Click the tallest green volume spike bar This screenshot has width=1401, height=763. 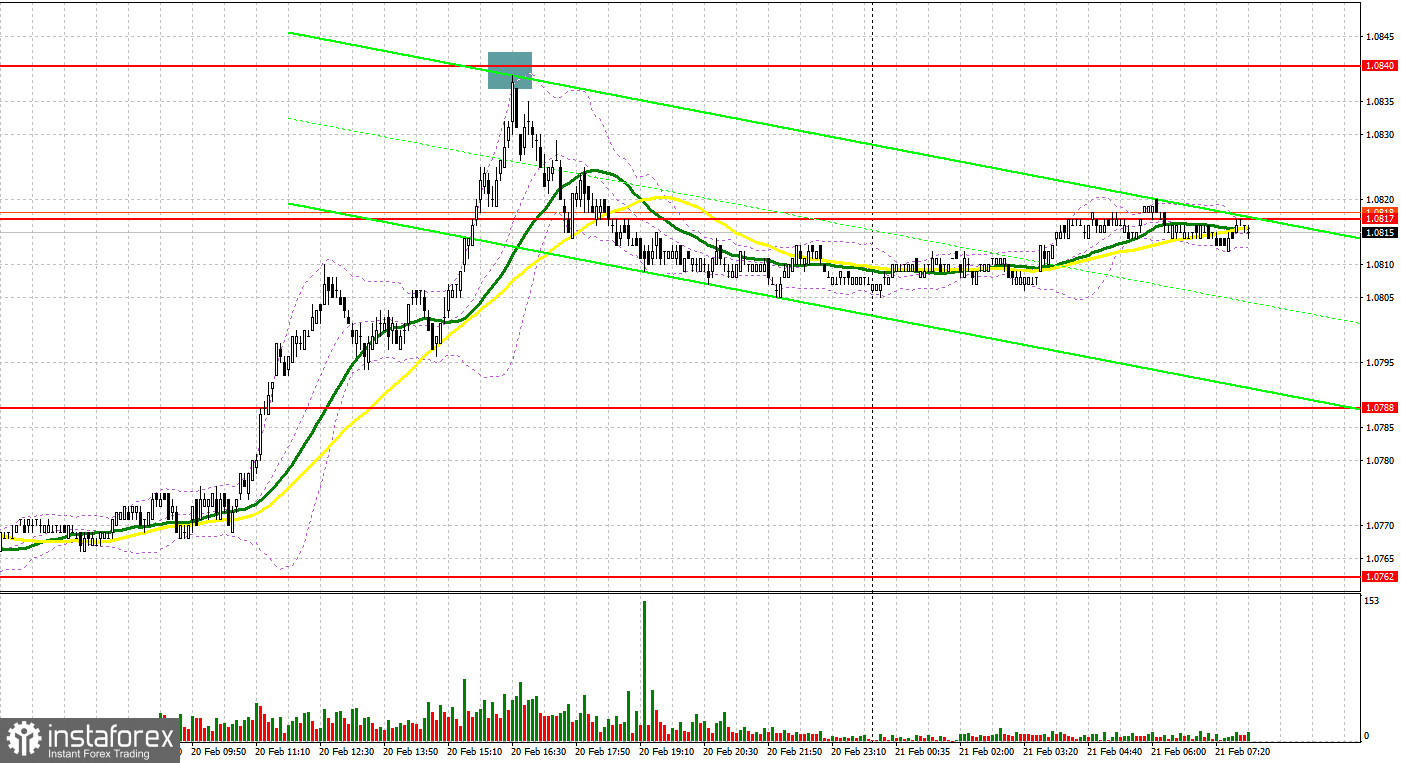point(645,669)
